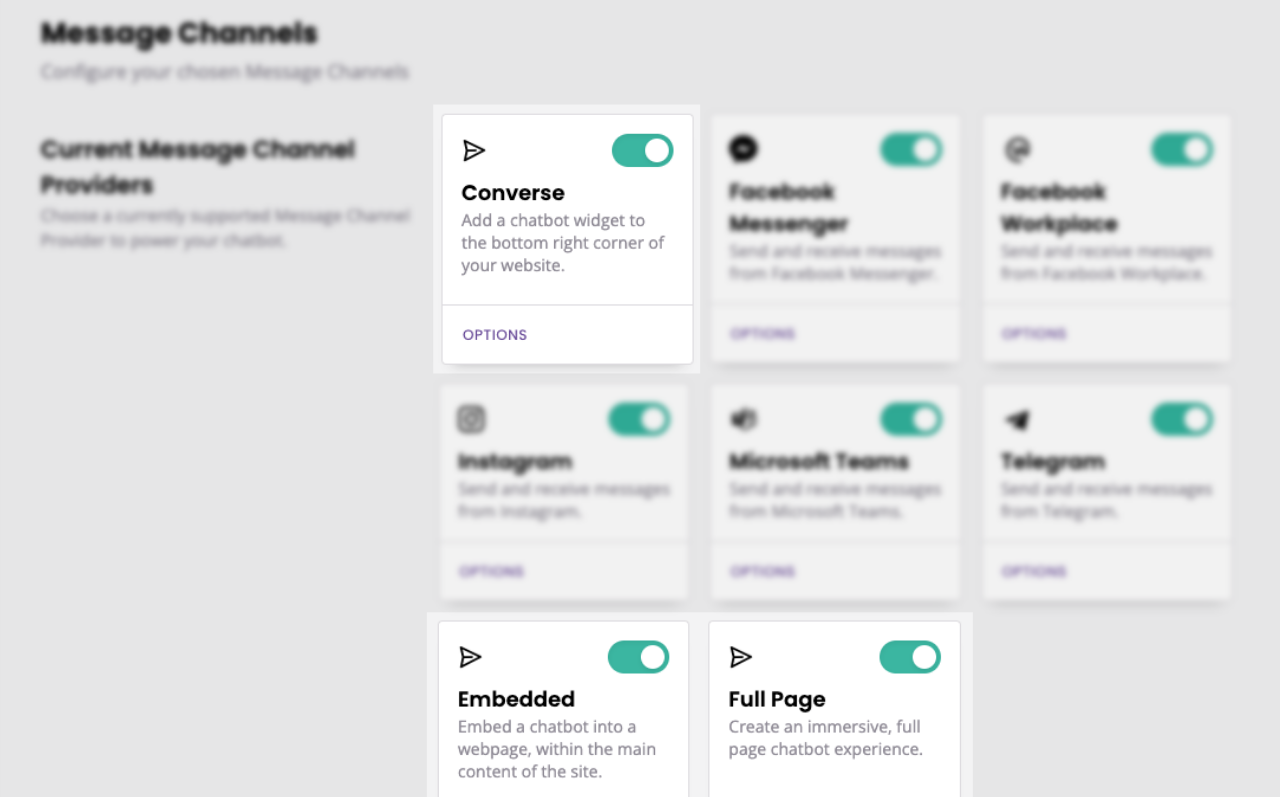The image size is (1280, 797).
Task: Turn off the Telegram channel toggle
Action: [x=1182, y=419]
